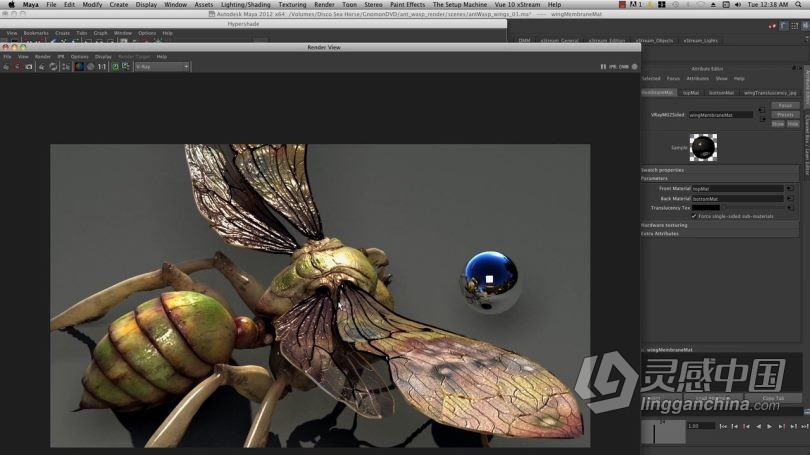Click the play forwards button
810x455 pixels.
pos(770,426)
